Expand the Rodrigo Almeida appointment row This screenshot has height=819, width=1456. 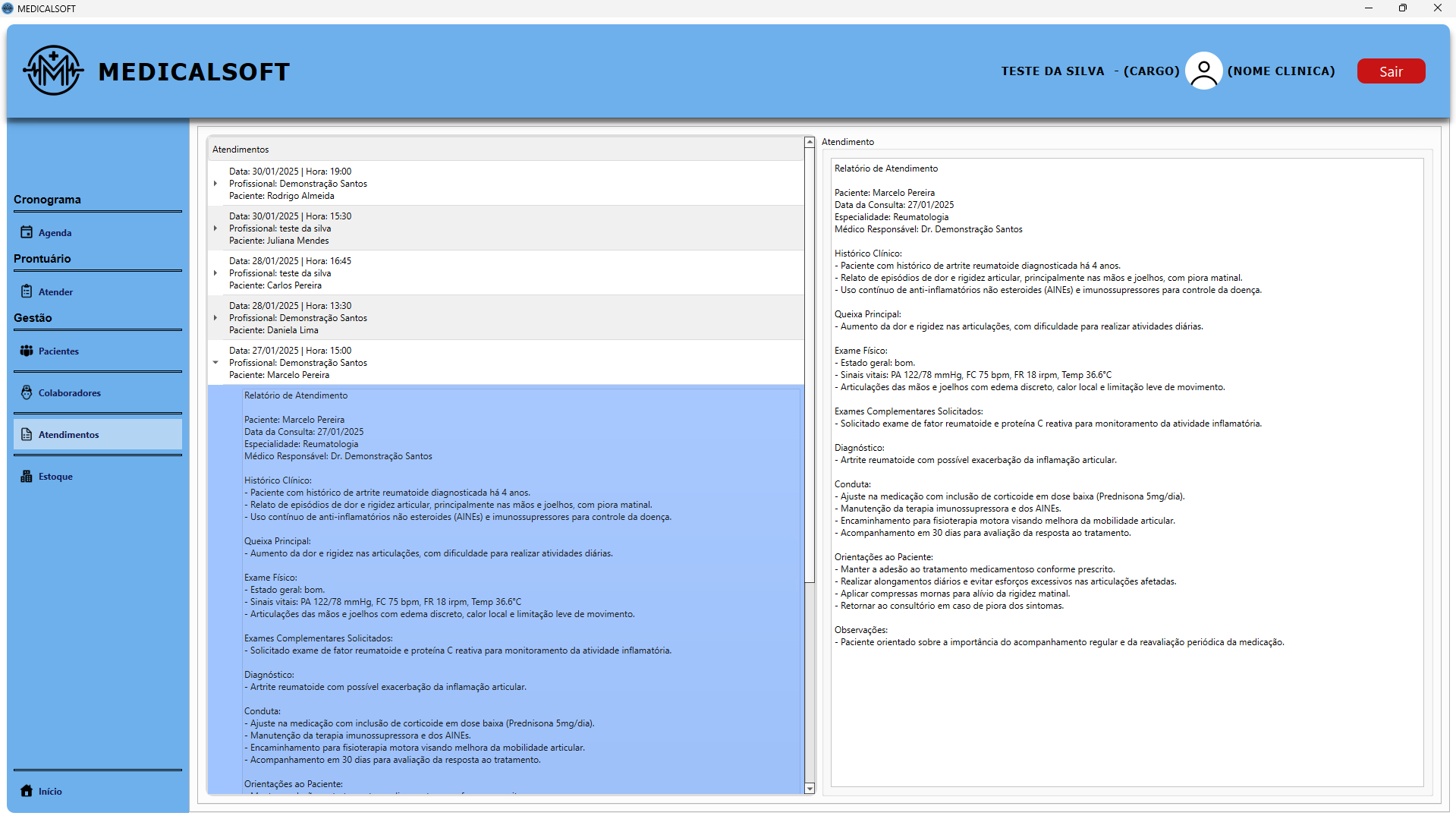coord(215,184)
